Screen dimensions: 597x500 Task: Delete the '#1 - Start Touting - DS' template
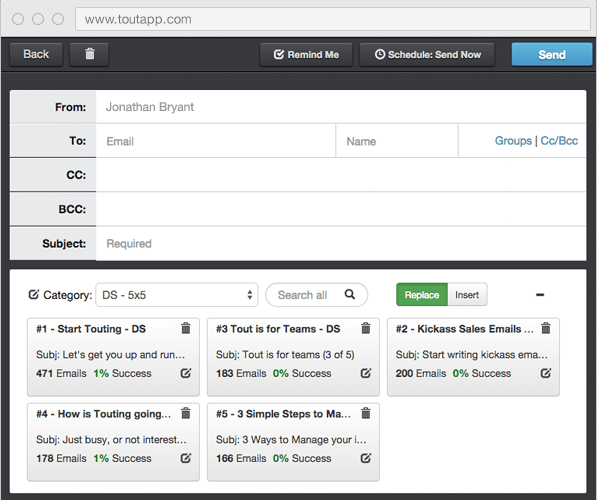[x=186, y=328]
